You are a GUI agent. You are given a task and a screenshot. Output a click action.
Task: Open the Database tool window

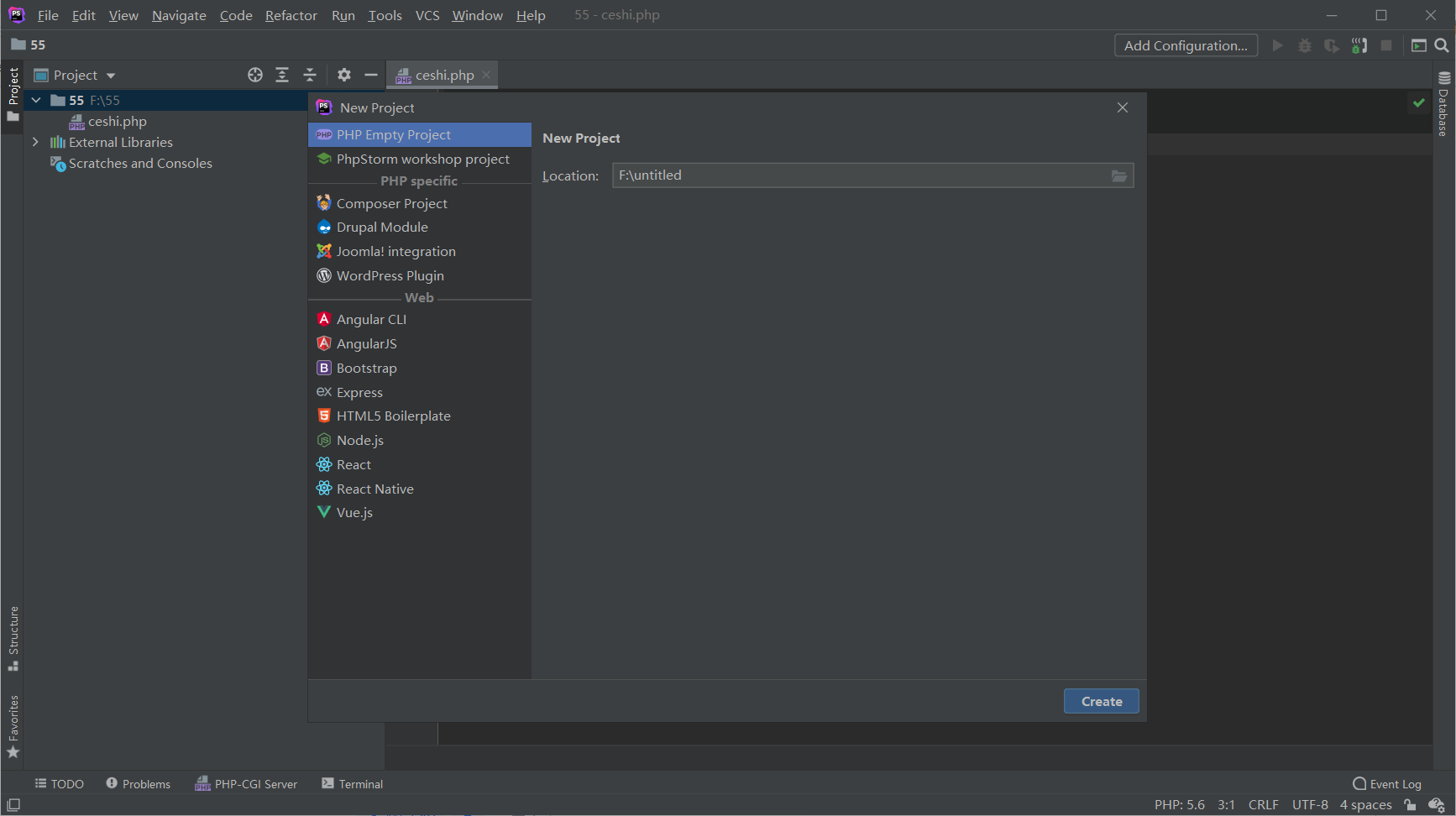click(1444, 104)
